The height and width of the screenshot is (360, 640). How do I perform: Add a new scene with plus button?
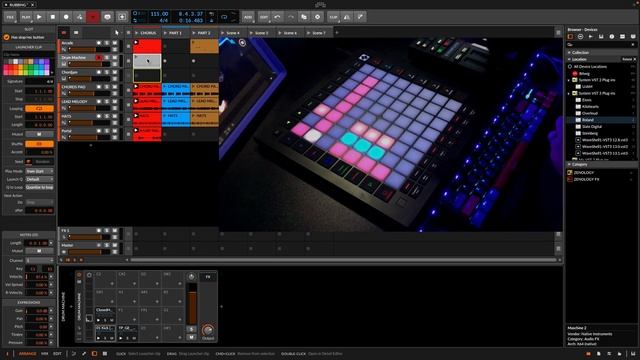pyautogui.click(x=337, y=33)
